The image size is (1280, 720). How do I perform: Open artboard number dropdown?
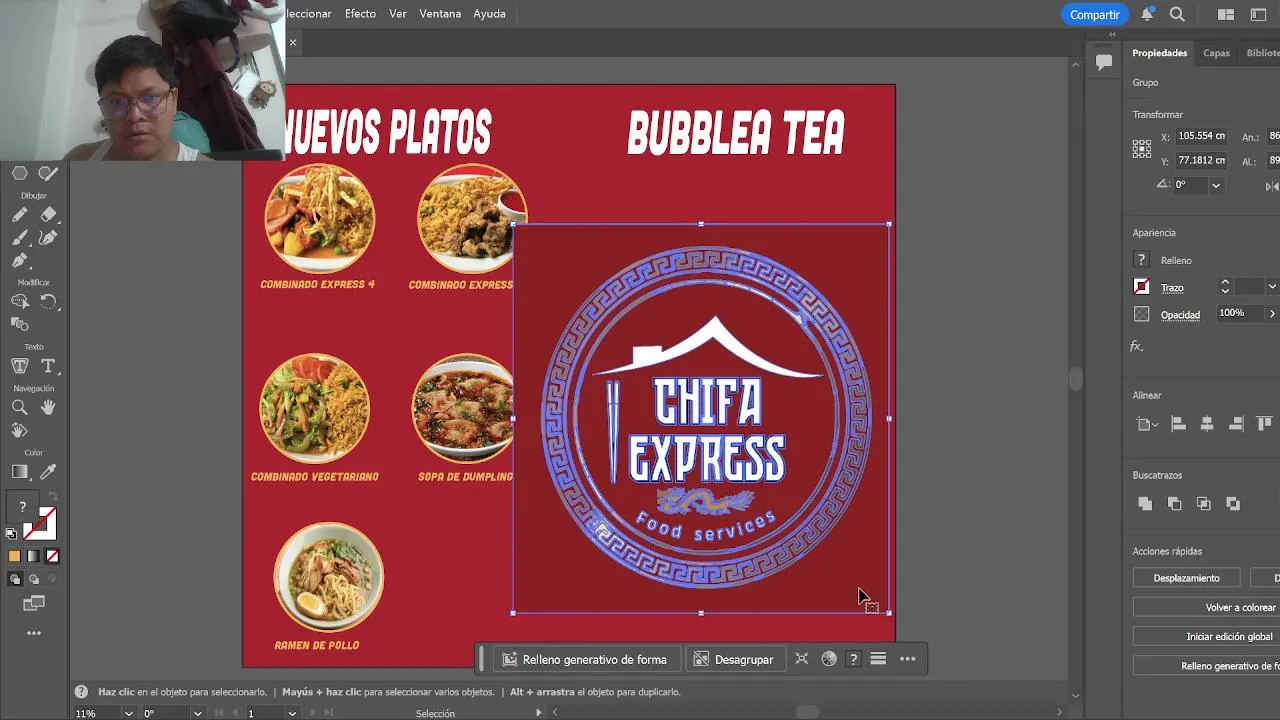292,713
